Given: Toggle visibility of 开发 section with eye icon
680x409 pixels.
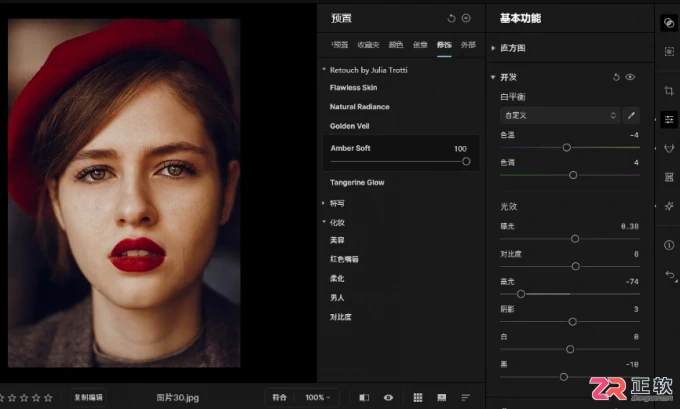Looking at the screenshot, I should tap(630, 77).
